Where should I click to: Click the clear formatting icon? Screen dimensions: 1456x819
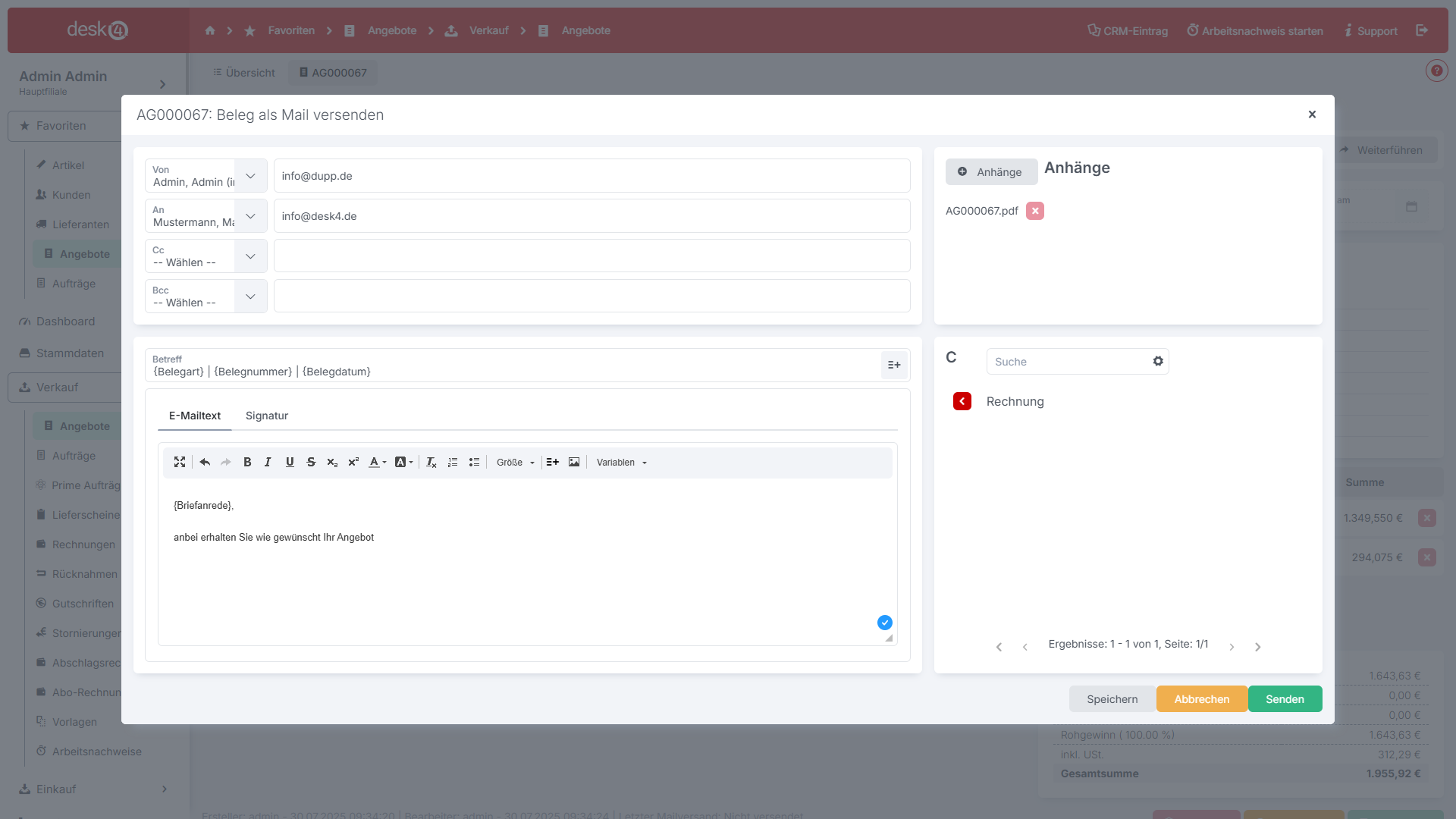point(431,462)
